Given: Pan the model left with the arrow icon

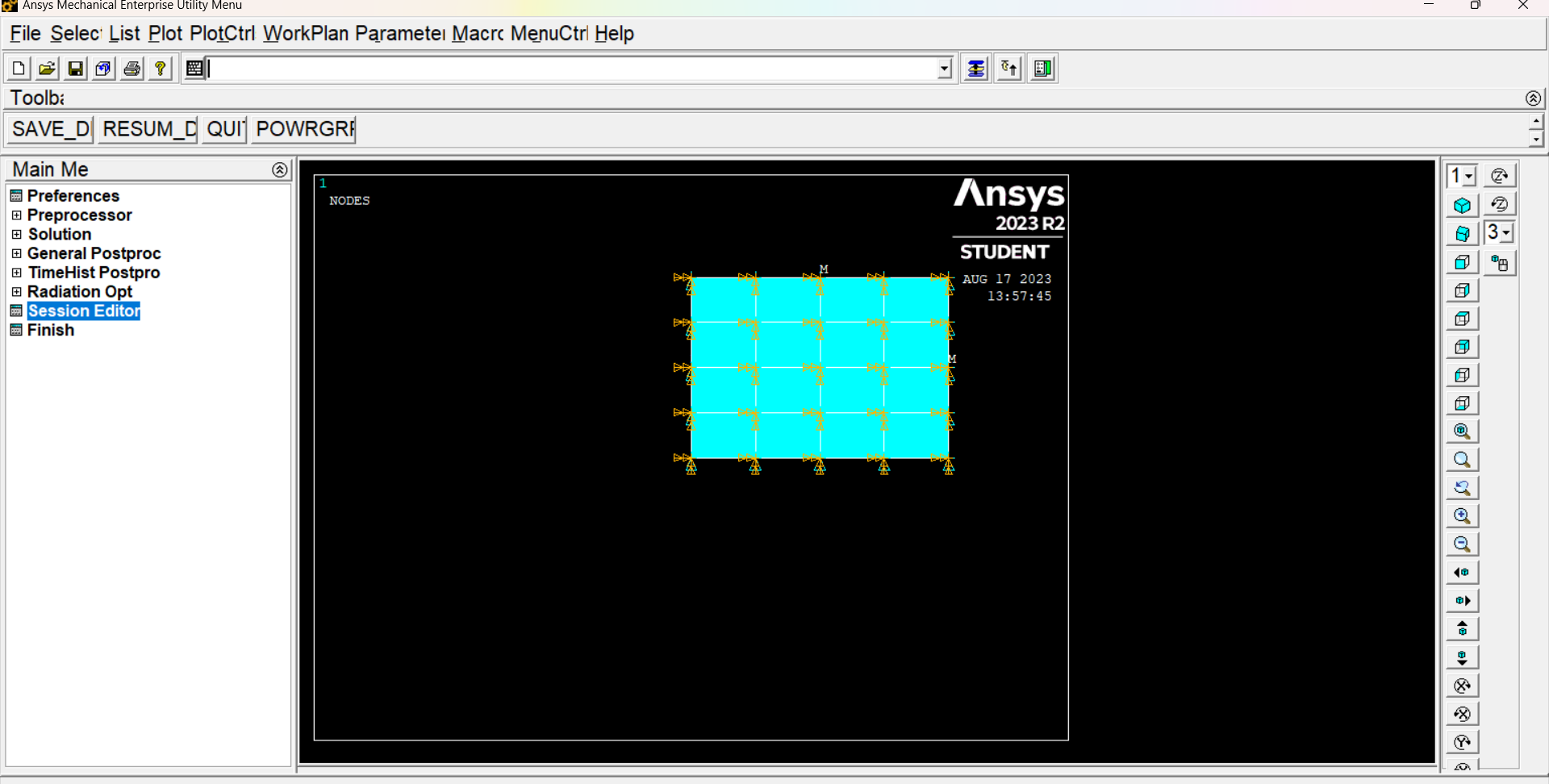Looking at the screenshot, I should 1462,573.
